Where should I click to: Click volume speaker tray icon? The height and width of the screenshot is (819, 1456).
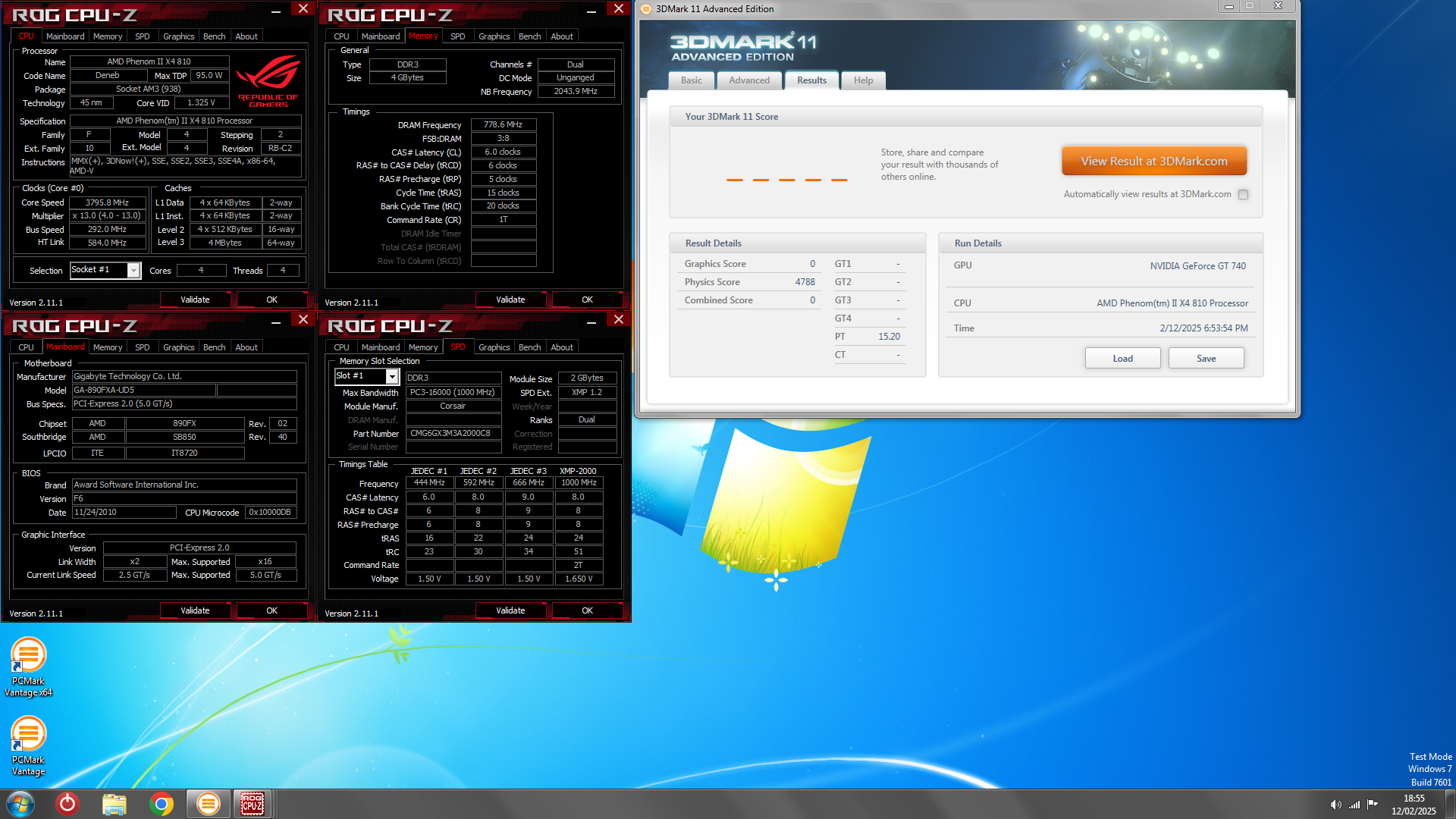click(x=1335, y=805)
